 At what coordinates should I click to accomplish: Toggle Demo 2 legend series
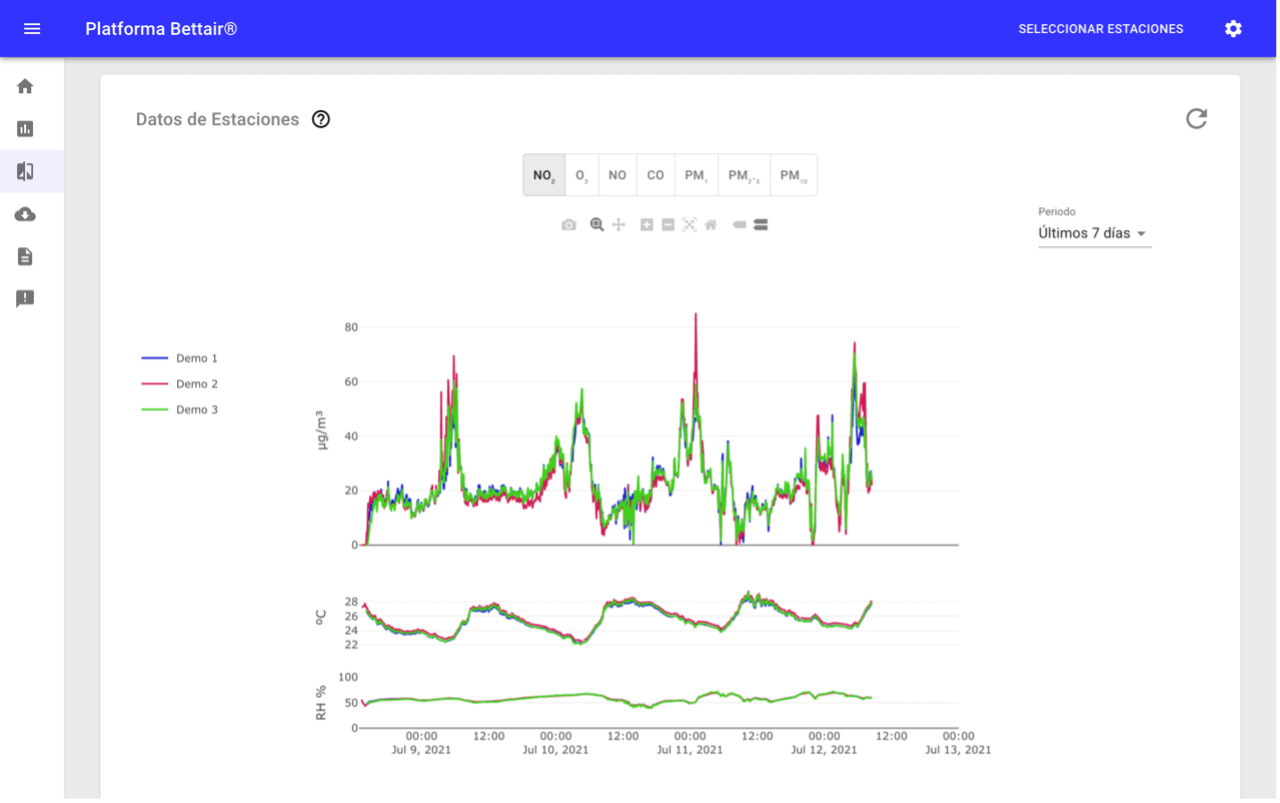tap(180, 384)
